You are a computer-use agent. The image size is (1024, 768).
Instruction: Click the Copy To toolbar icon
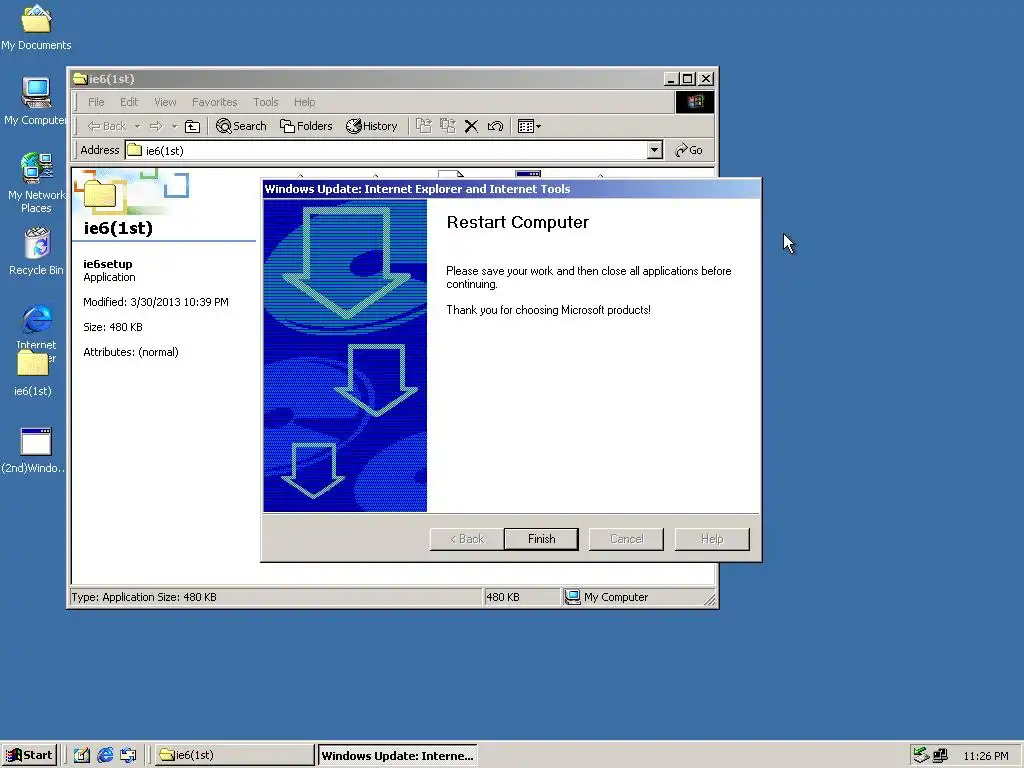(x=447, y=126)
